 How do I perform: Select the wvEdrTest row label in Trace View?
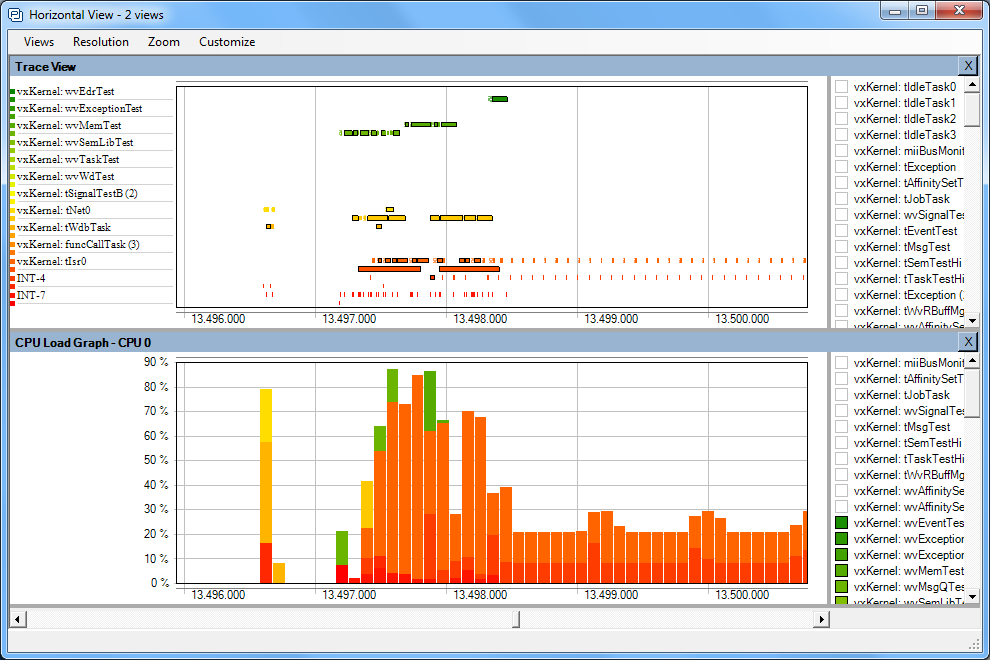click(65, 92)
